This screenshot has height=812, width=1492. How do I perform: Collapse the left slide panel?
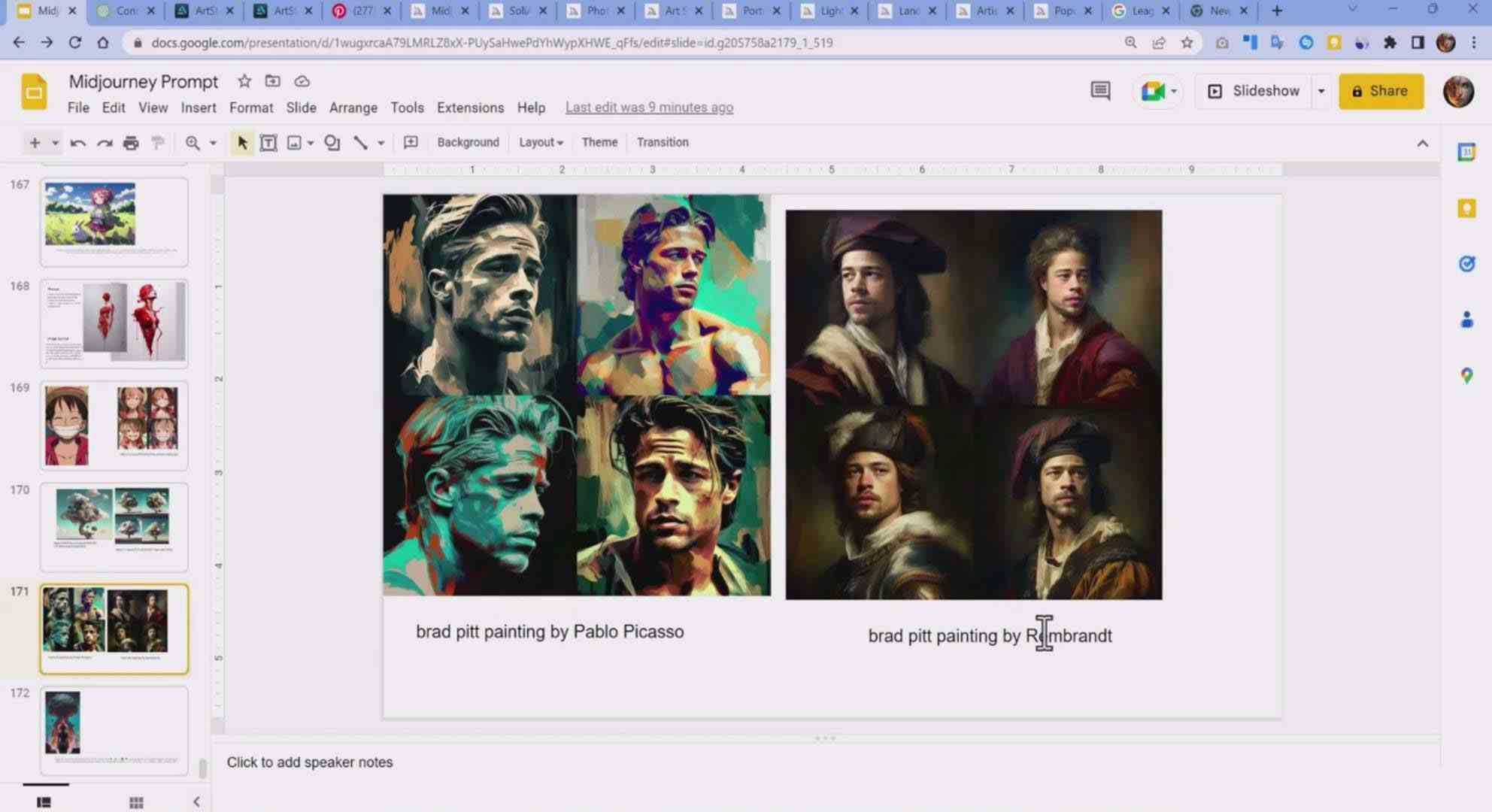pyautogui.click(x=197, y=801)
